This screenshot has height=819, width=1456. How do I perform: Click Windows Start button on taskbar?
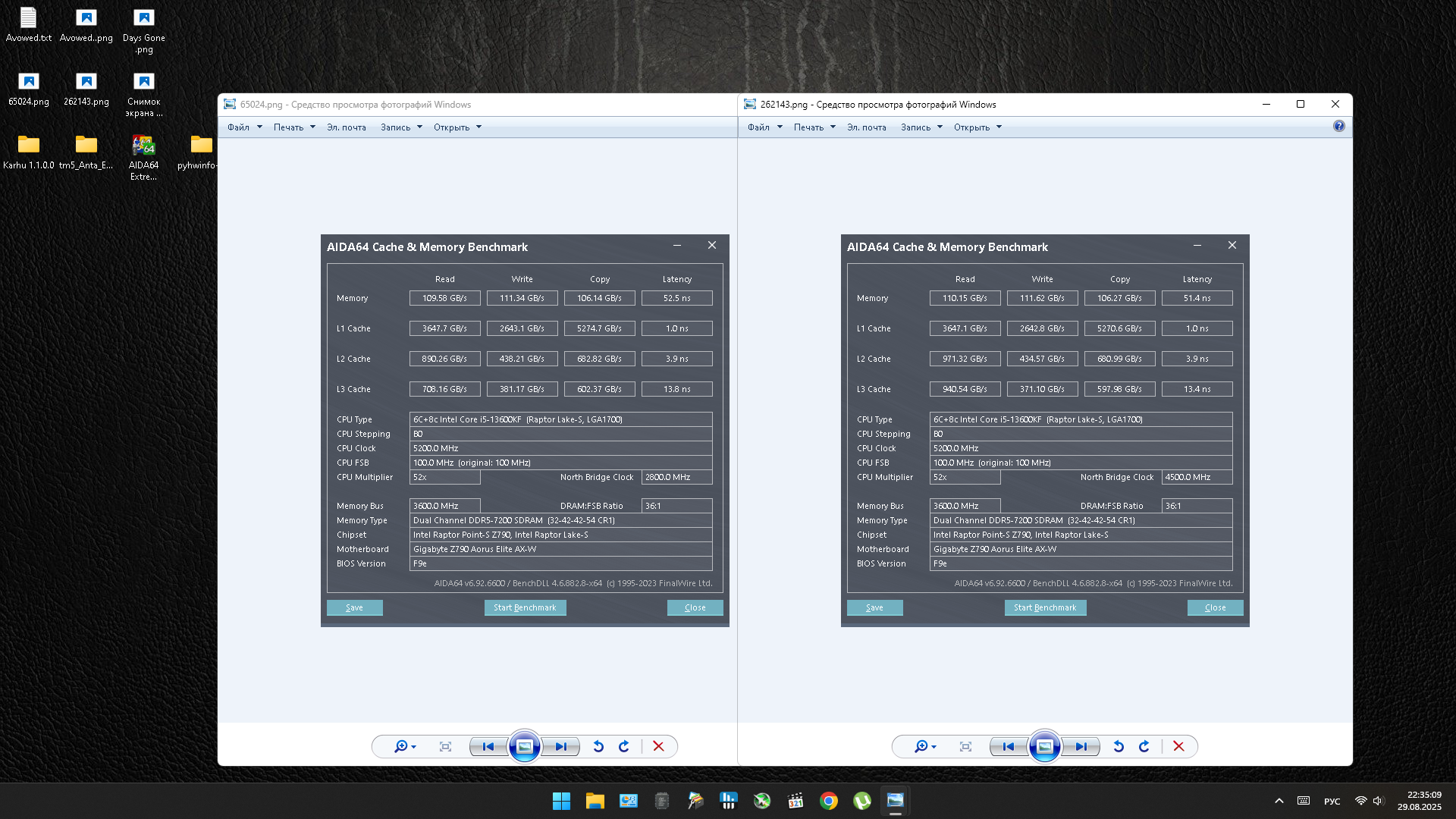tap(561, 801)
